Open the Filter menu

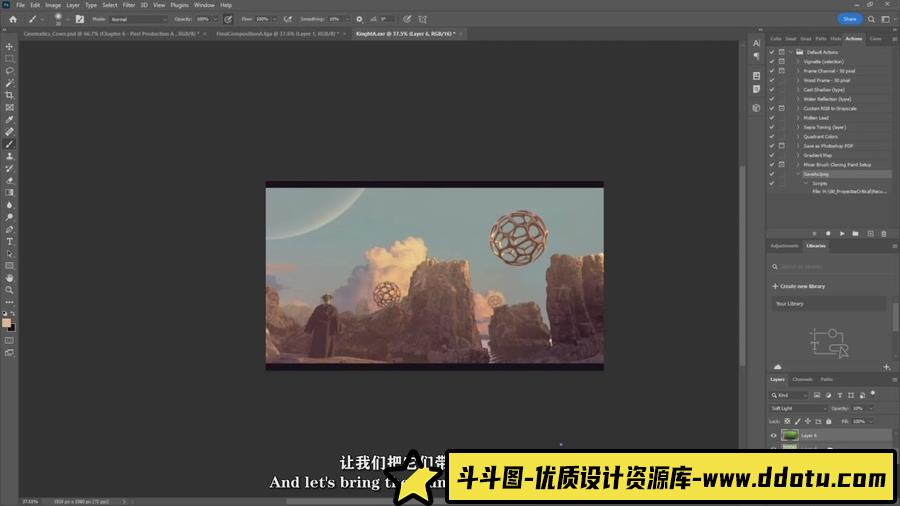pos(129,5)
